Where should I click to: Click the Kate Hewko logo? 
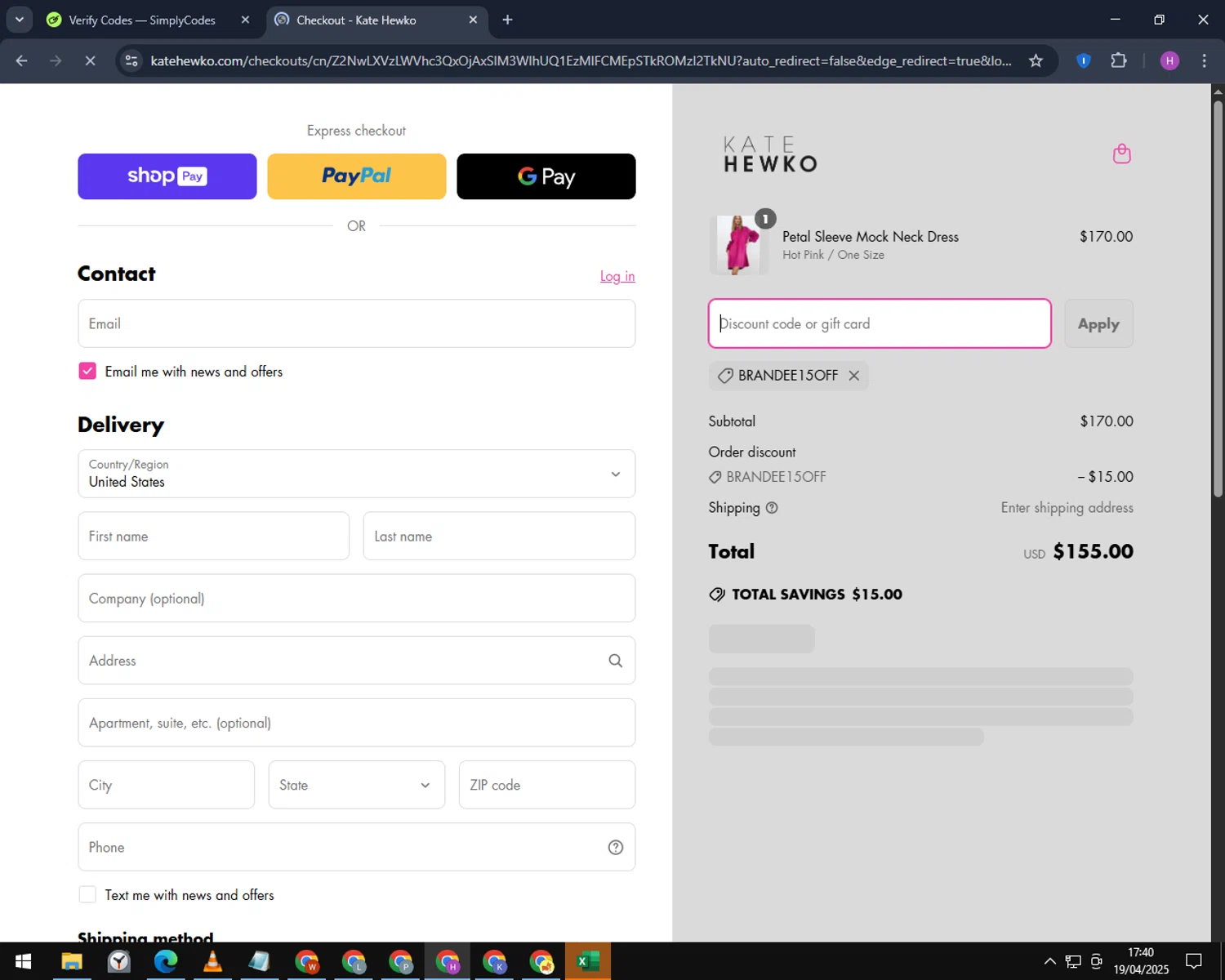click(770, 155)
